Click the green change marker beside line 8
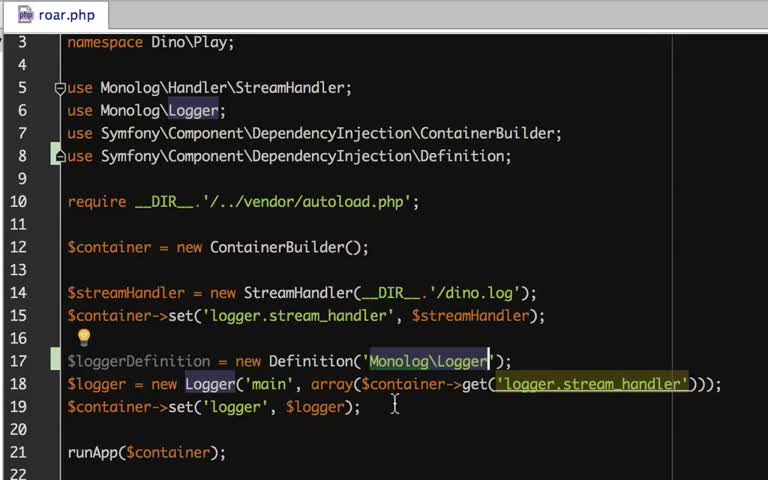This screenshot has width=768, height=480. point(55,153)
